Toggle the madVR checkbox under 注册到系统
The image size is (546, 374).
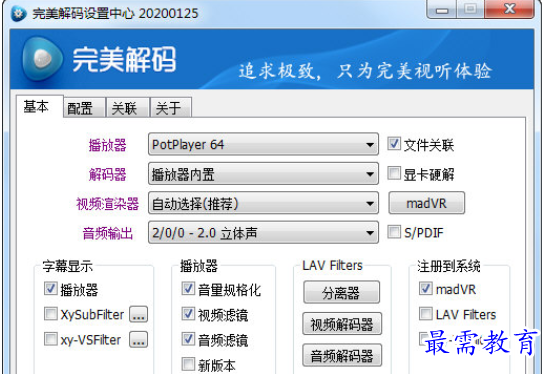pos(426,289)
